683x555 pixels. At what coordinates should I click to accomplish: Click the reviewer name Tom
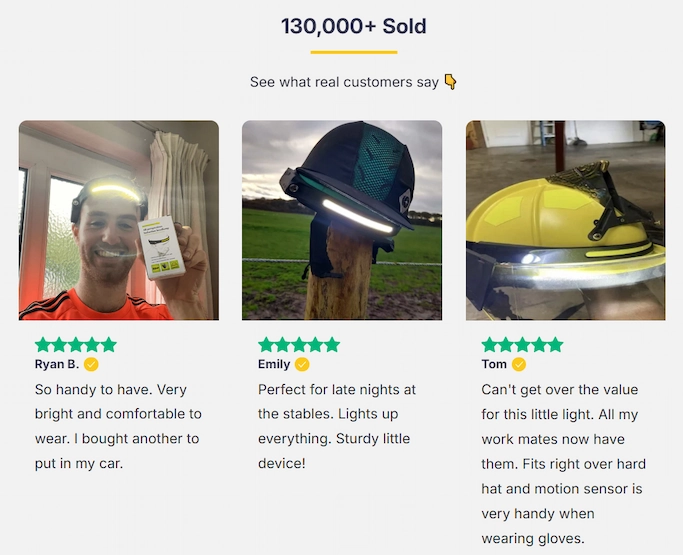click(x=494, y=364)
